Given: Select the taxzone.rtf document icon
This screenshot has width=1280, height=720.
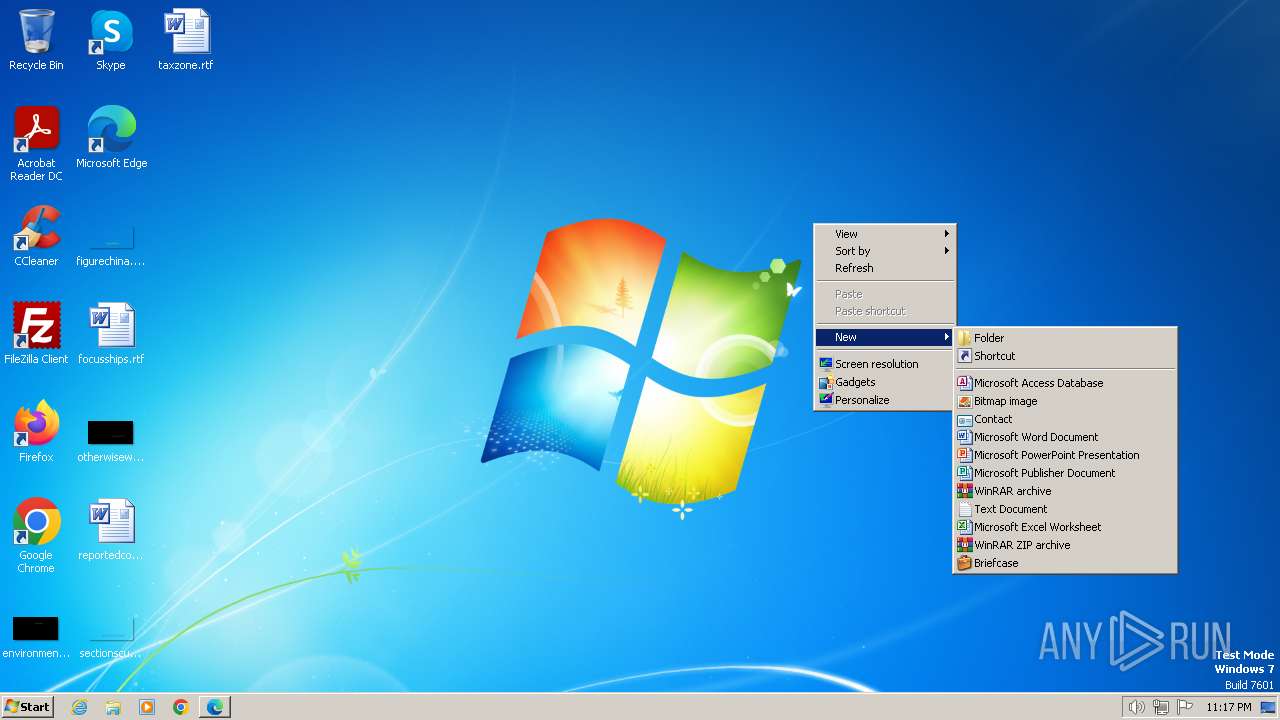Looking at the screenshot, I should (186, 40).
